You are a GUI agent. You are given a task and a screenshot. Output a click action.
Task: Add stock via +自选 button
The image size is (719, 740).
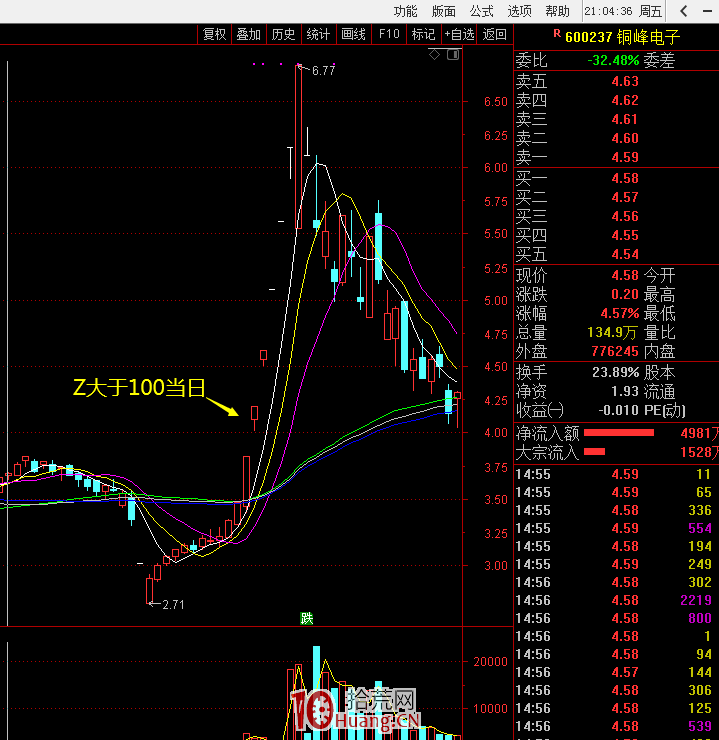459,34
